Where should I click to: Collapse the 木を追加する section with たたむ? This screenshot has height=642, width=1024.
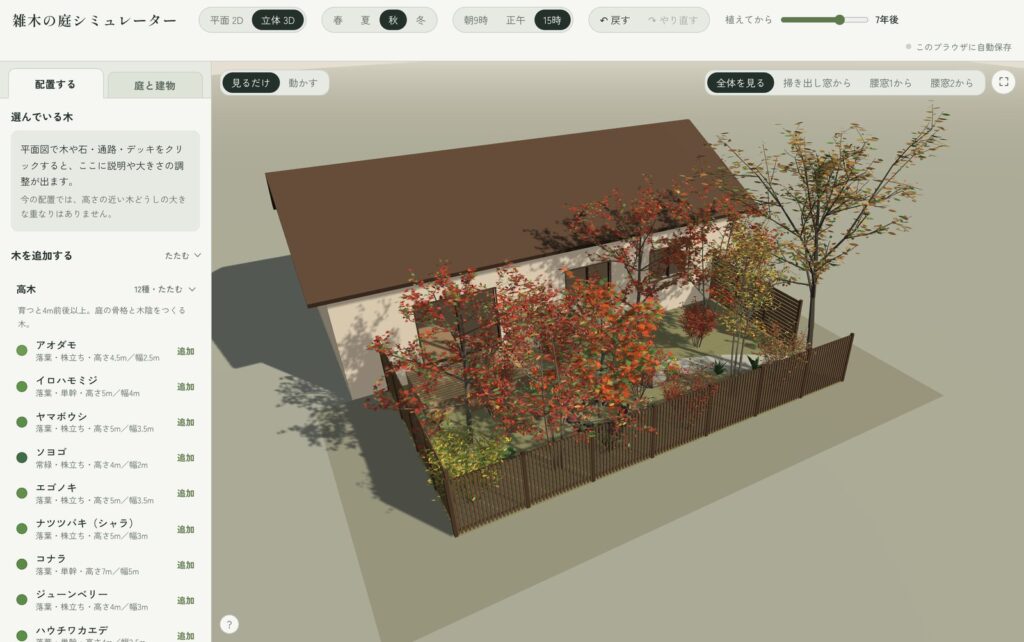pos(183,255)
